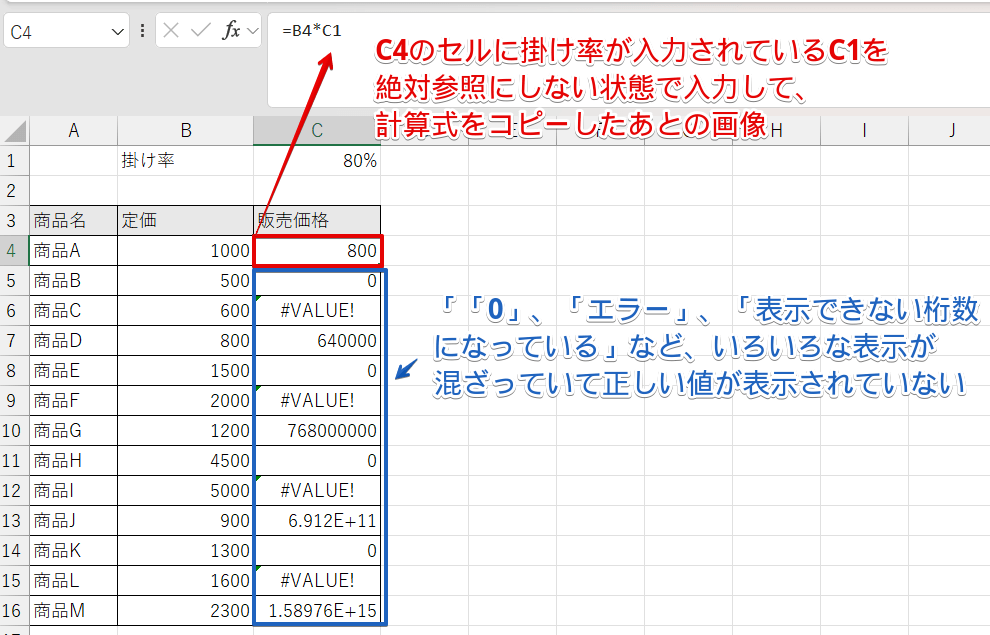Screen dimensions: 990x635
Task: Select 商品L price cell 1600
Action: [x=186, y=580]
